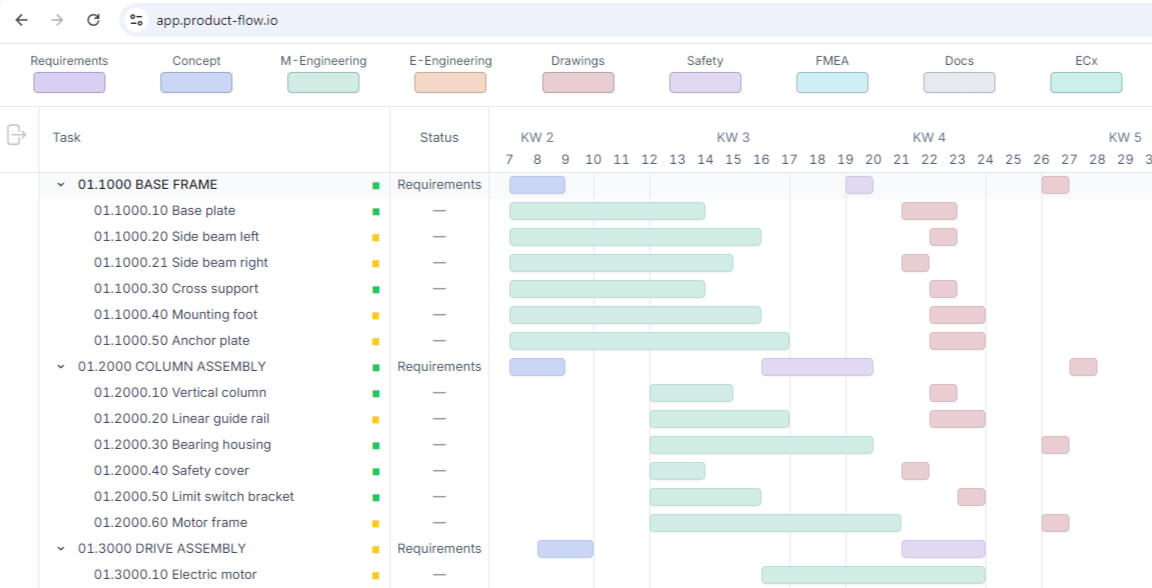Click yellow status square for Electric motor

pyautogui.click(x=376, y=575)
